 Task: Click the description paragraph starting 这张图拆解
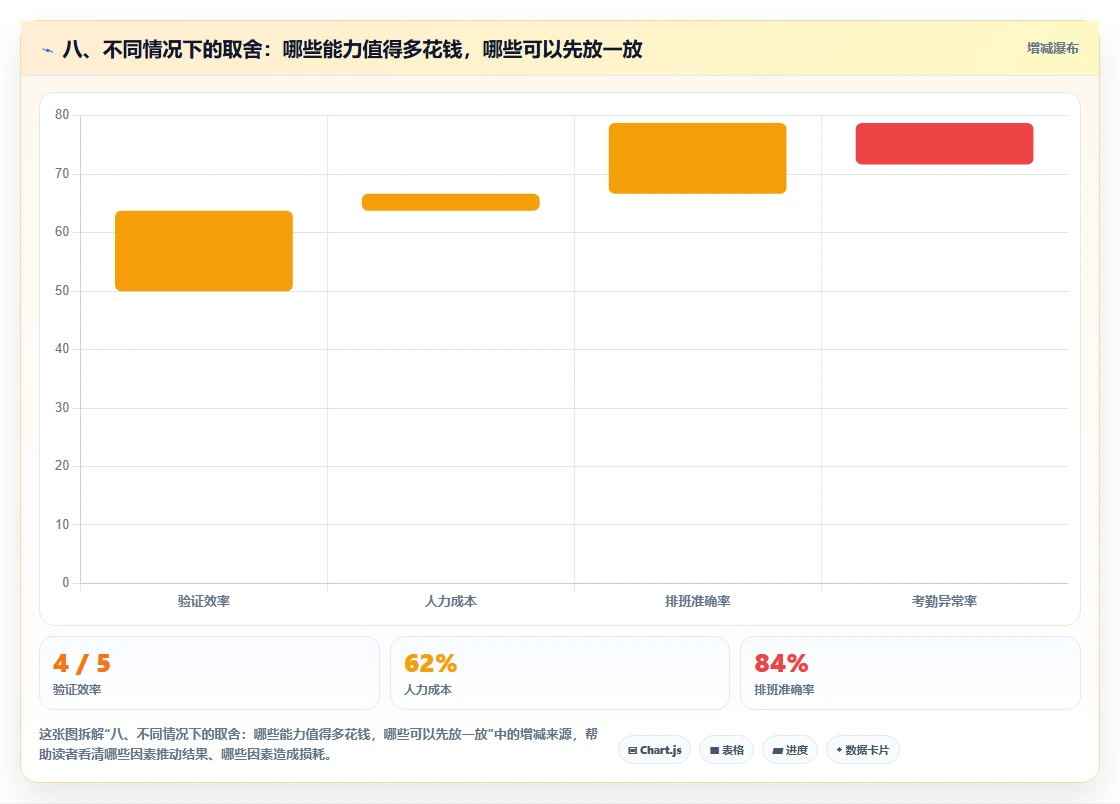(x=319, y=744)
